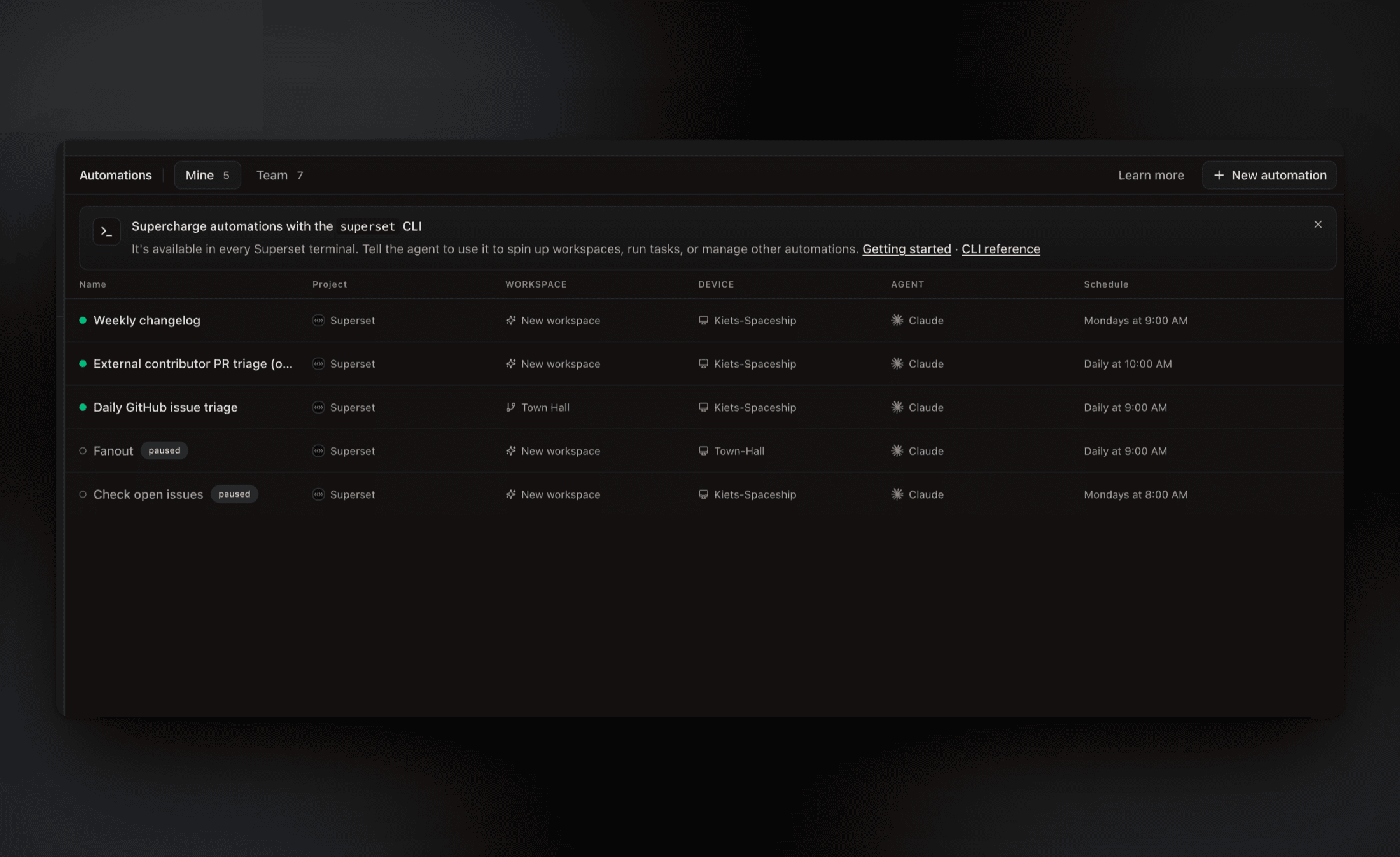Click the Superset project icon in Fanout row

[x=318, y=450]
